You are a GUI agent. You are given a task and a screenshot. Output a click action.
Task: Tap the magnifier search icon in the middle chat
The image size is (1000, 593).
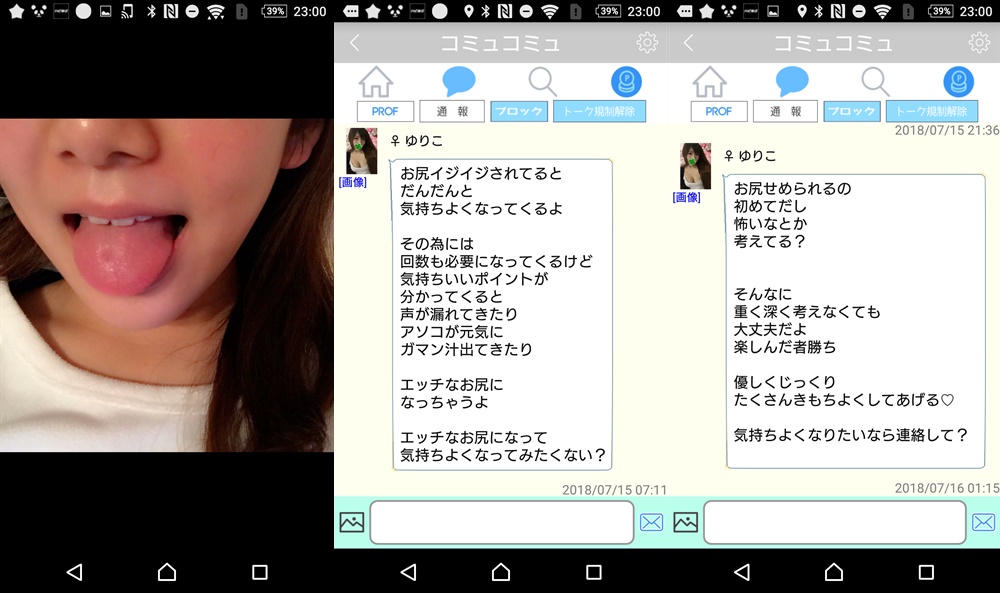click(x=542, y=82)
